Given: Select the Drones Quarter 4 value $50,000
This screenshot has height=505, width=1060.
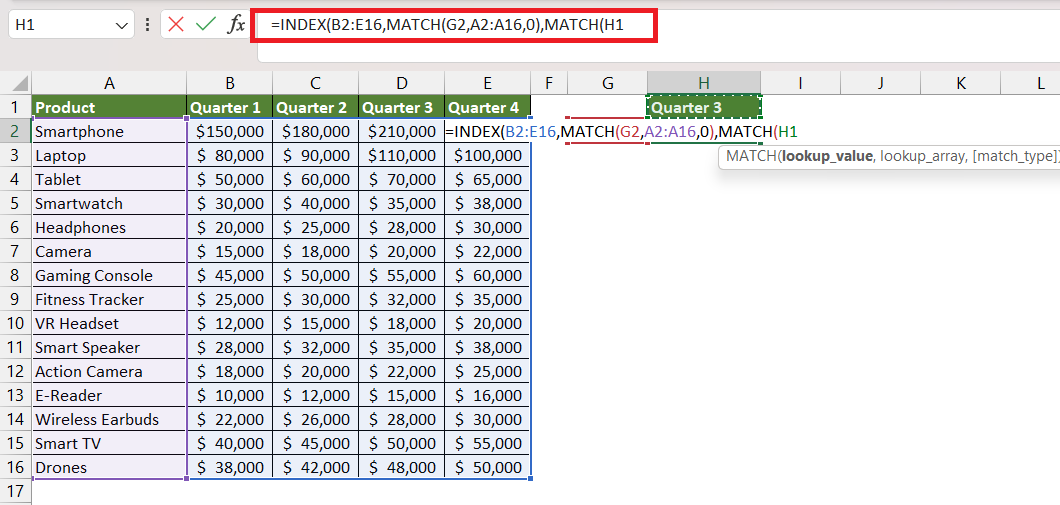Looking at the screenshot, I should (487, 467).
